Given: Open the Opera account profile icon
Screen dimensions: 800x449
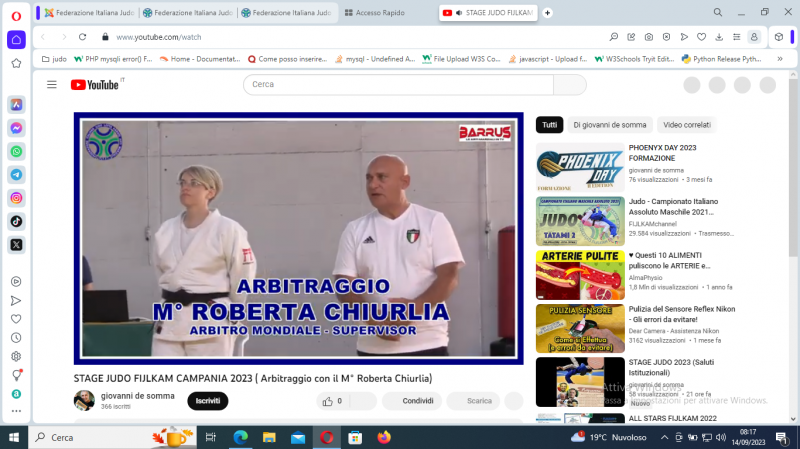Looking at the screenshot, I should (754, 37).
